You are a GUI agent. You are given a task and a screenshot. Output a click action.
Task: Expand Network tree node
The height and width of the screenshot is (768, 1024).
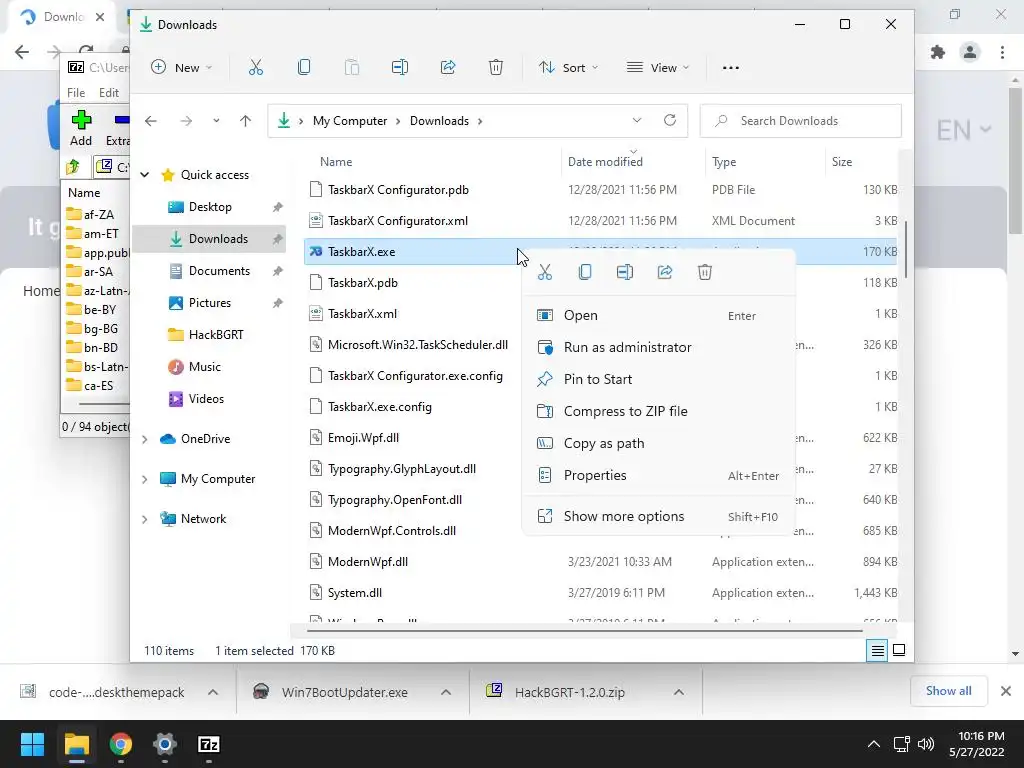145,519
